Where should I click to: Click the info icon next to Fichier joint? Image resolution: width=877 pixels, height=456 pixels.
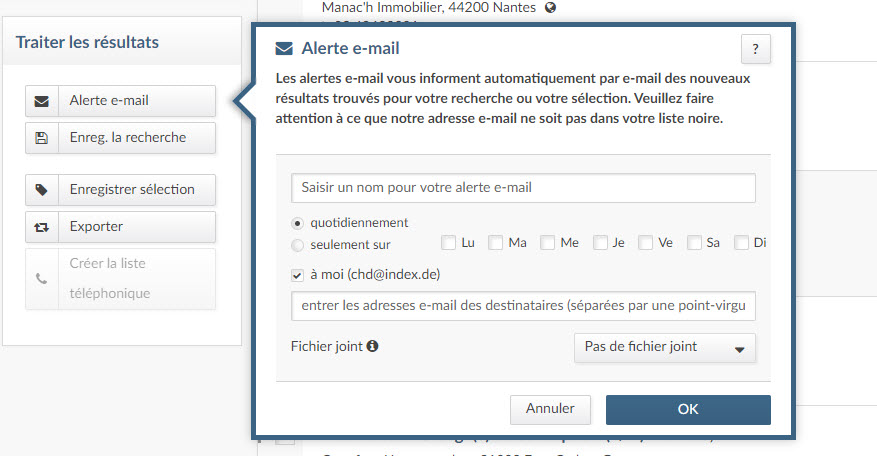373,346
